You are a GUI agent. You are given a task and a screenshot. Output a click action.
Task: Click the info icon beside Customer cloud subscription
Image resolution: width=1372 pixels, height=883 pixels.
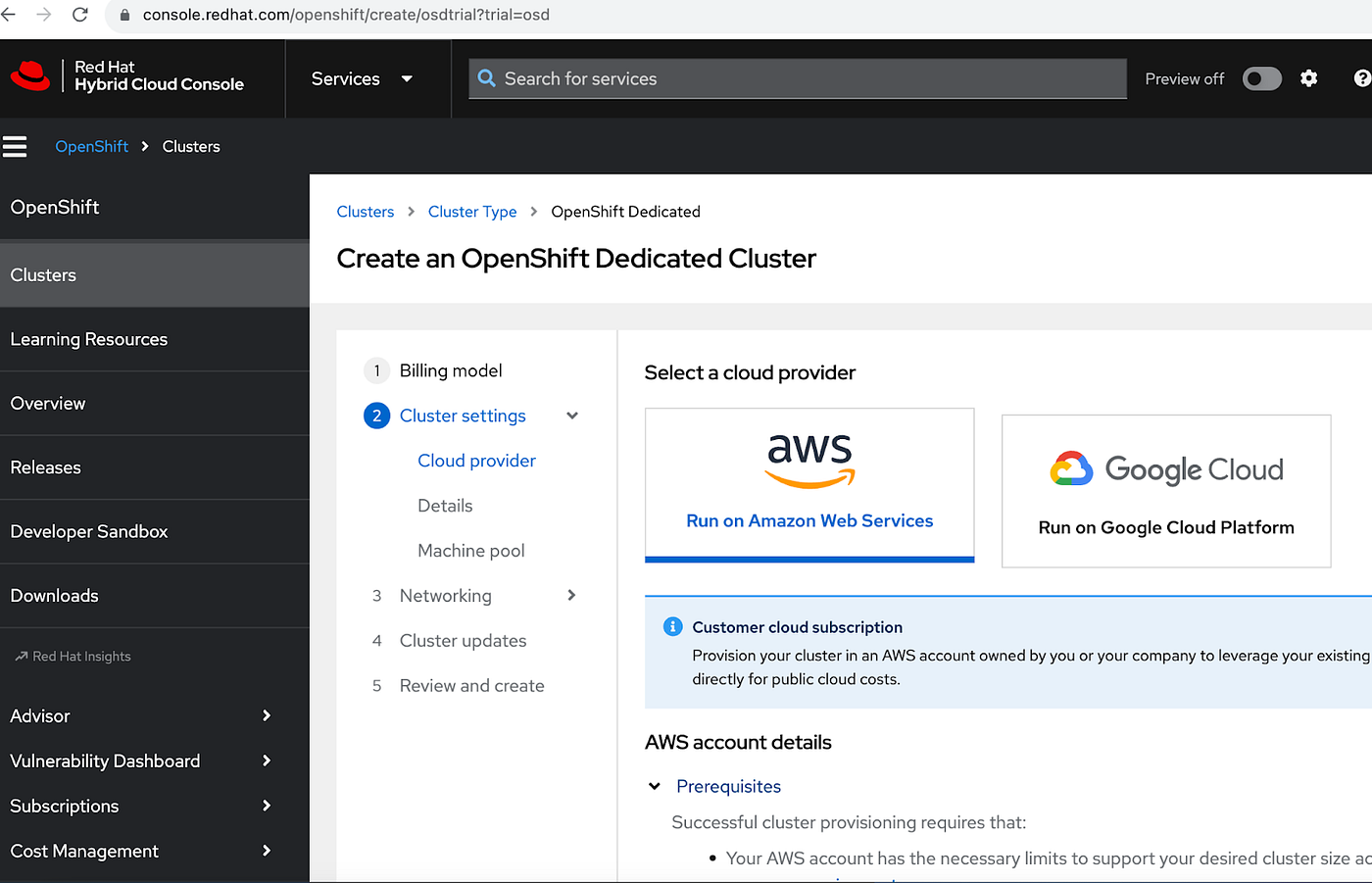click(x=672, y=626)
